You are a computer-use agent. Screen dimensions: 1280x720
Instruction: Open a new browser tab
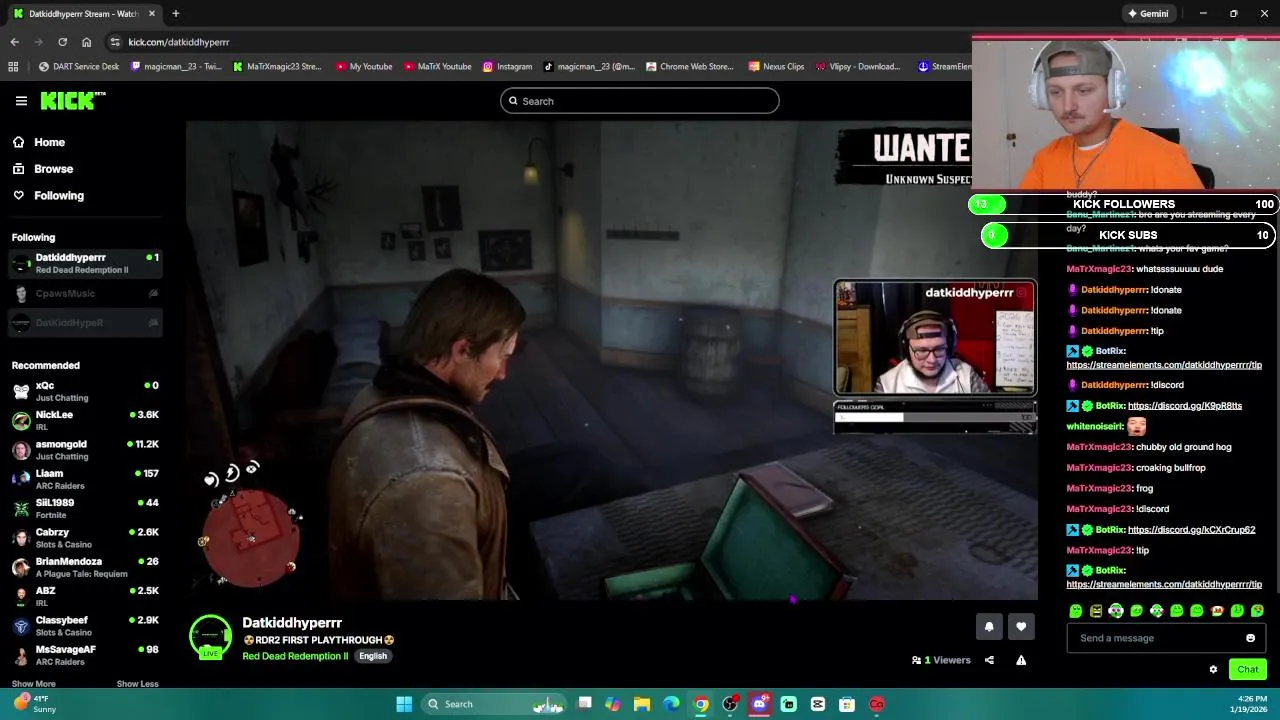[175, 14]
